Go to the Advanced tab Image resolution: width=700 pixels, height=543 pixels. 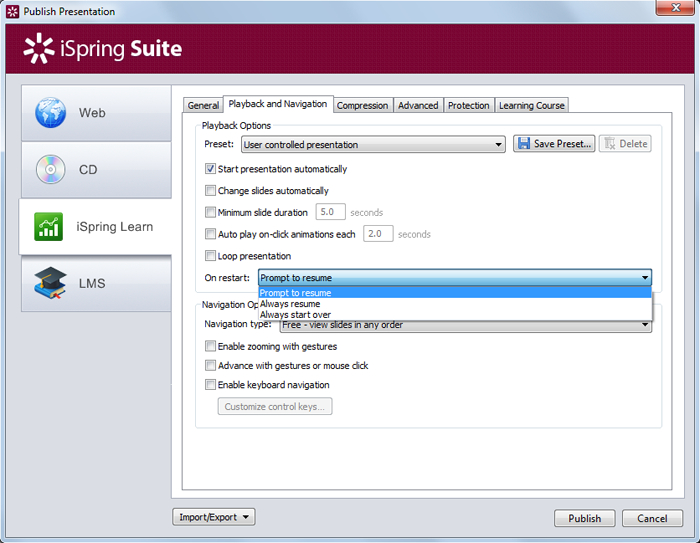click(x=418, y=105)
